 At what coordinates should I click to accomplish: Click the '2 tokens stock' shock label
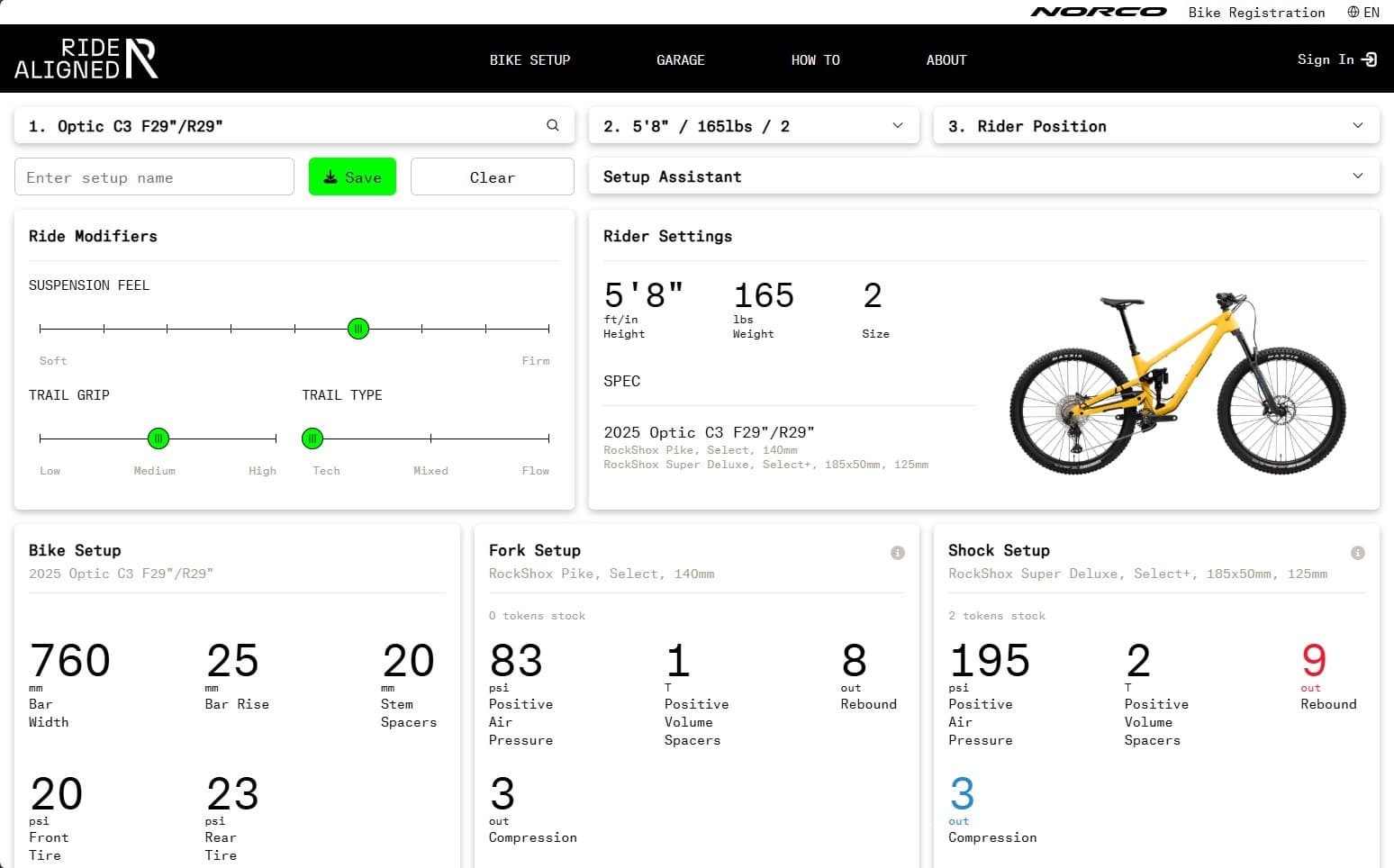point(997,616)
